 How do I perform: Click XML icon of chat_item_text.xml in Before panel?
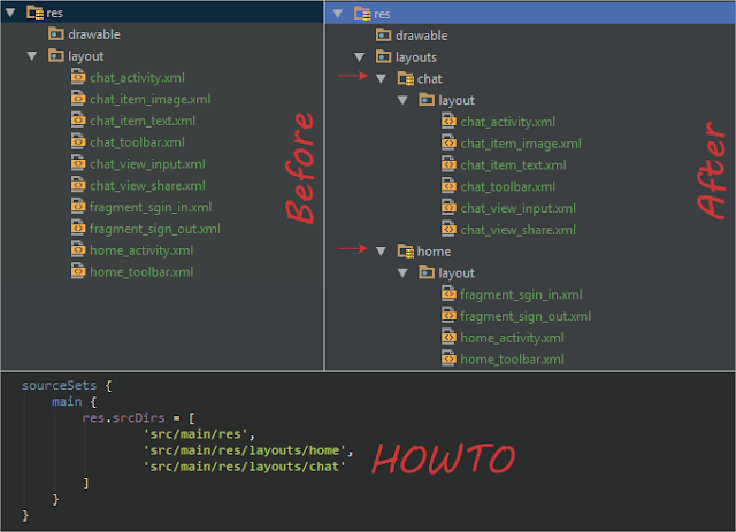click(78, 119)
